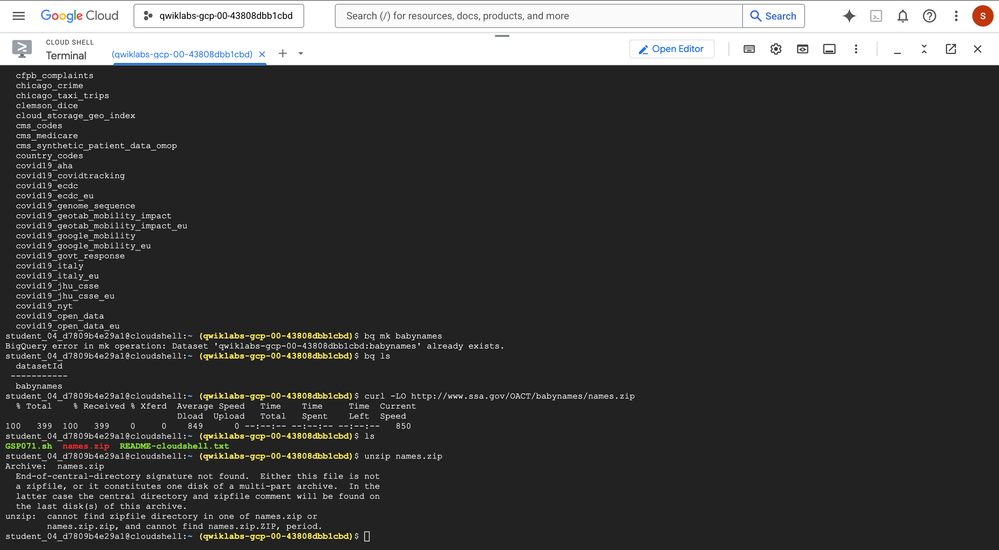Open session information layout icon

pos(829,49)
